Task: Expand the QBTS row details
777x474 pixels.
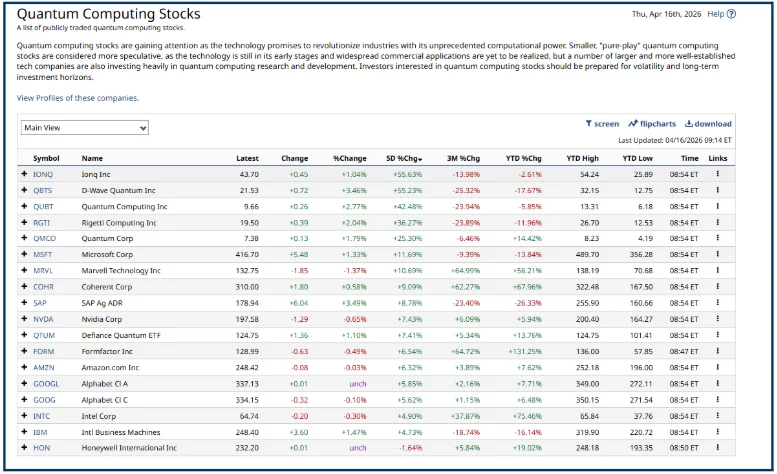Action: coord(24,190)
